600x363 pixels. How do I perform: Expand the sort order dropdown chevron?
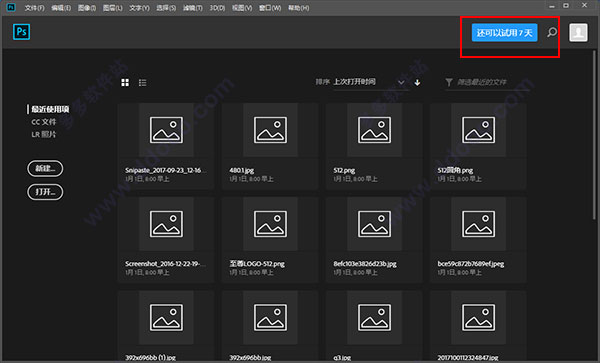(401, 82)
